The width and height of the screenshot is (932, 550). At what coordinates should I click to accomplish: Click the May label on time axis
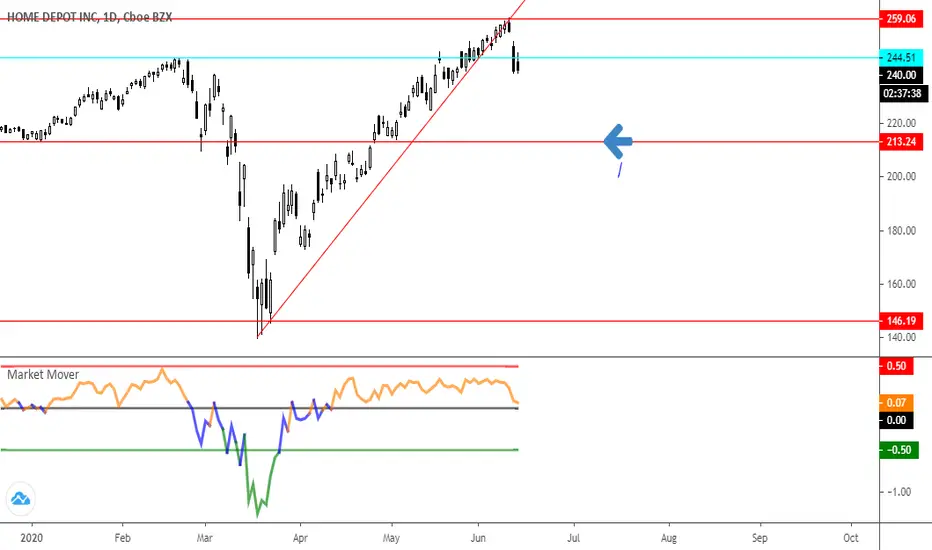click(x=391, y=538)
